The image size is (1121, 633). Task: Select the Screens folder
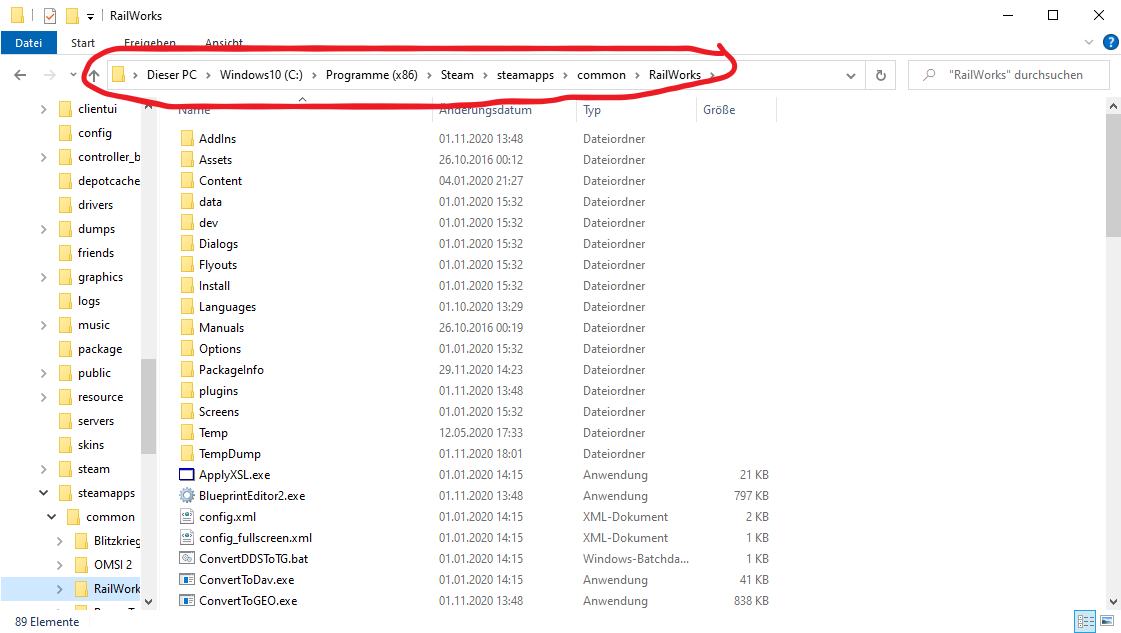219,412
